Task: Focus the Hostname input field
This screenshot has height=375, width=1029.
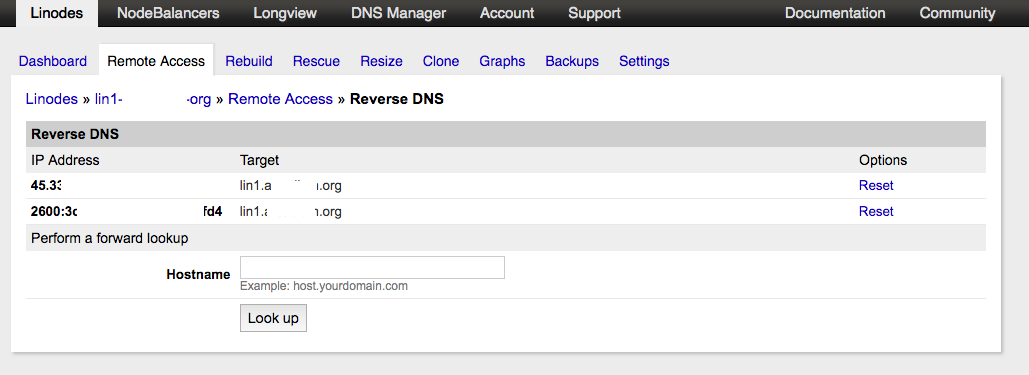Action: pyautogui.click(x=372, y=267)
